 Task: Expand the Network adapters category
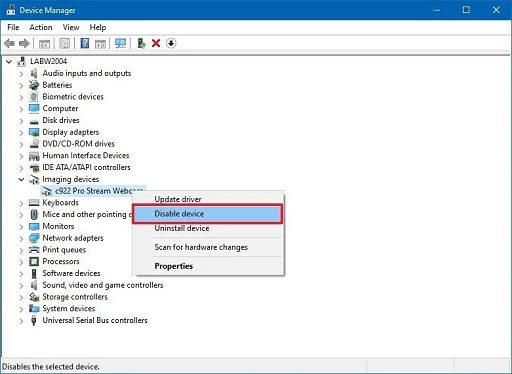21,239
